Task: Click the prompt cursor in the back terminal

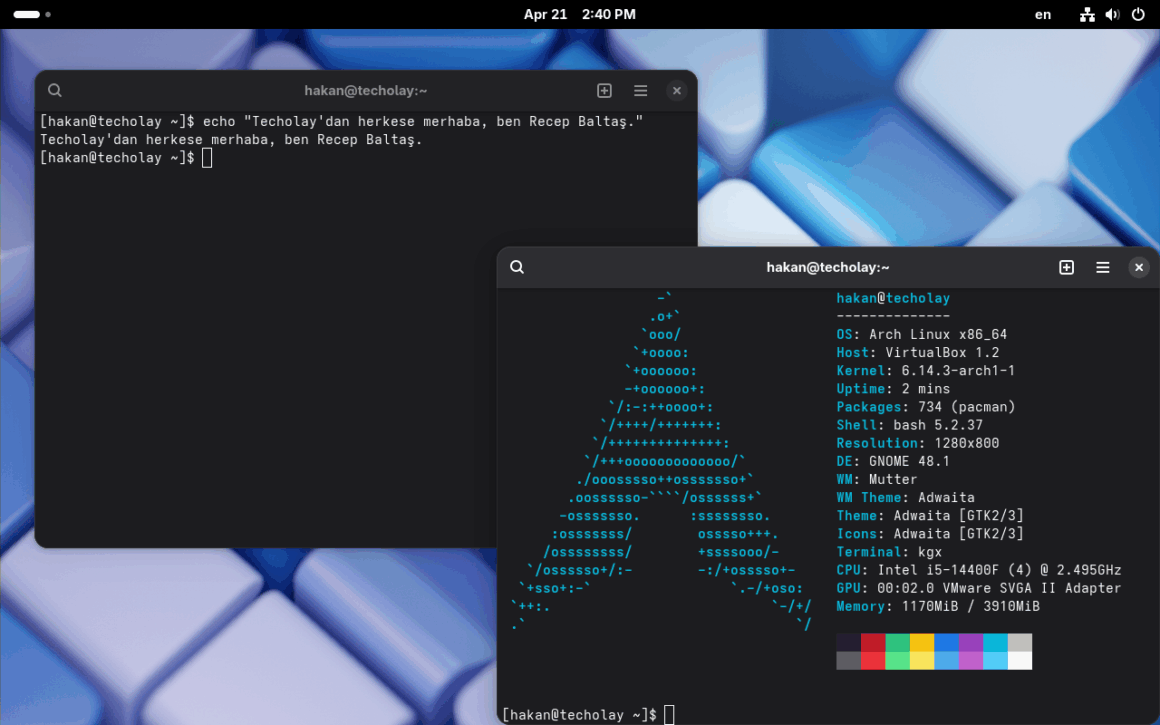Action: [x=207, y=158]
